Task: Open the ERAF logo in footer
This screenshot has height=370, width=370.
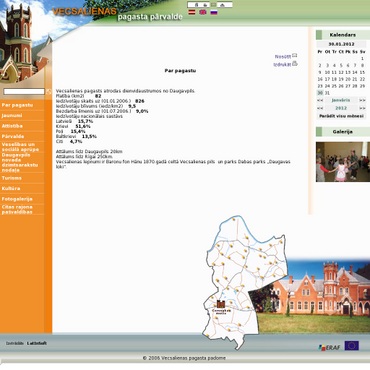Action: pyautogui.click(x=329, y=348)
